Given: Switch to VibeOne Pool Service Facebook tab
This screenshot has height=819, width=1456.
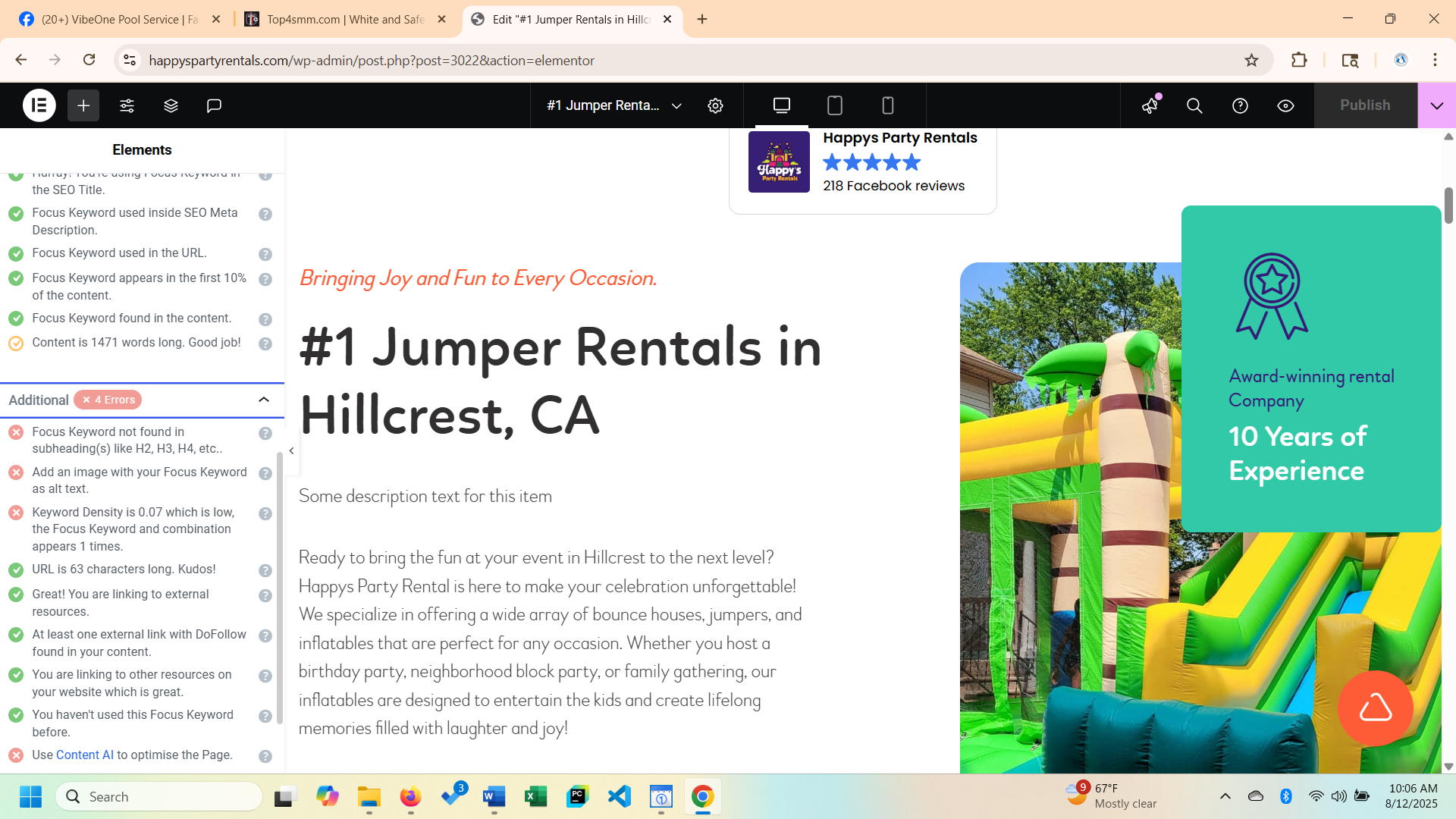Looking at the screenshot, I should tap(119, 20).
